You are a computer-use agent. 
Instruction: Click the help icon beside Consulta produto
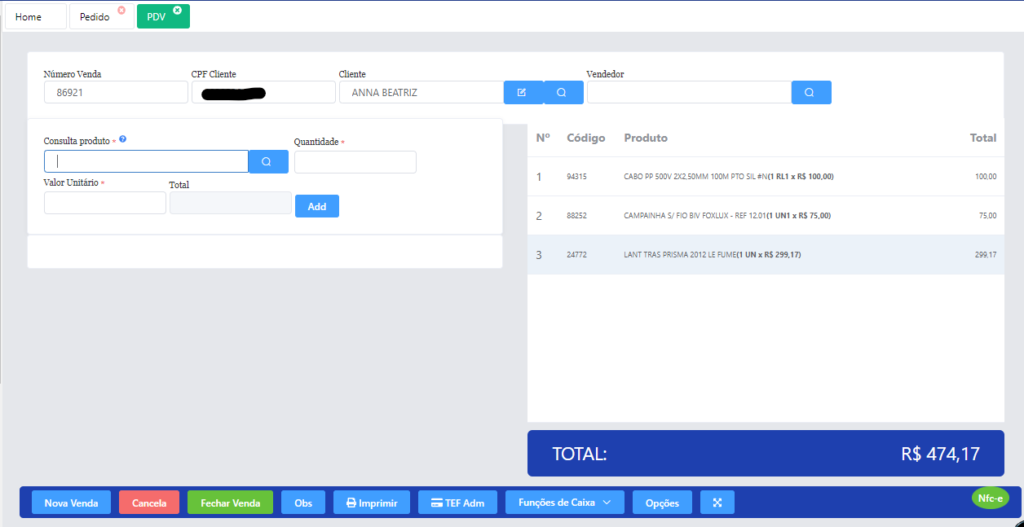tap(122, 140)
